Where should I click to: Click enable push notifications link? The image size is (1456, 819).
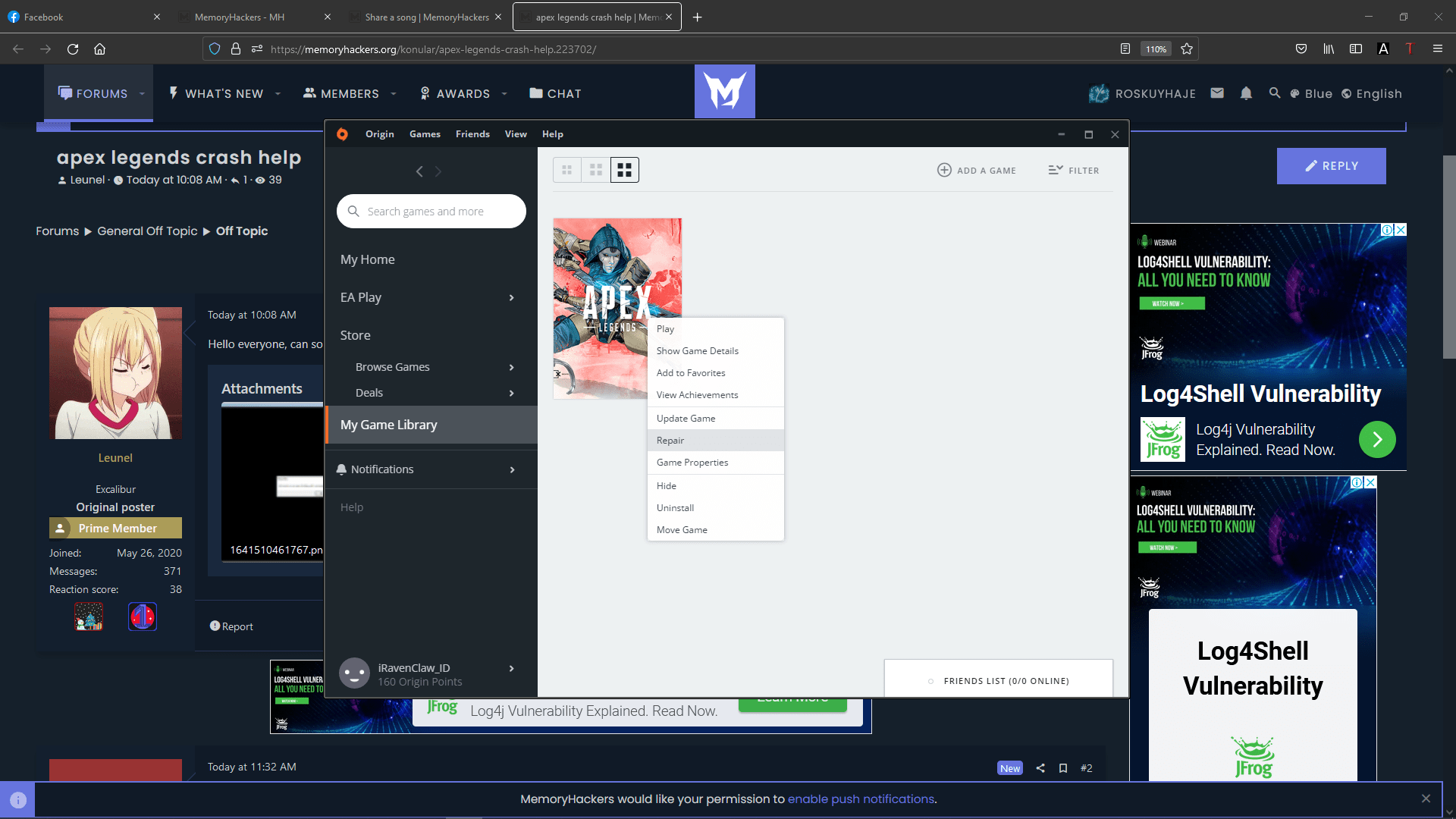tap(861, 799)
